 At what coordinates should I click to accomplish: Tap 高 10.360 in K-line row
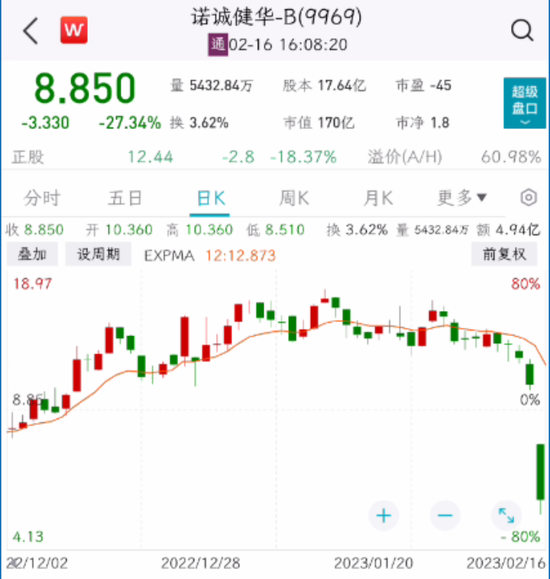click(199, 230)
